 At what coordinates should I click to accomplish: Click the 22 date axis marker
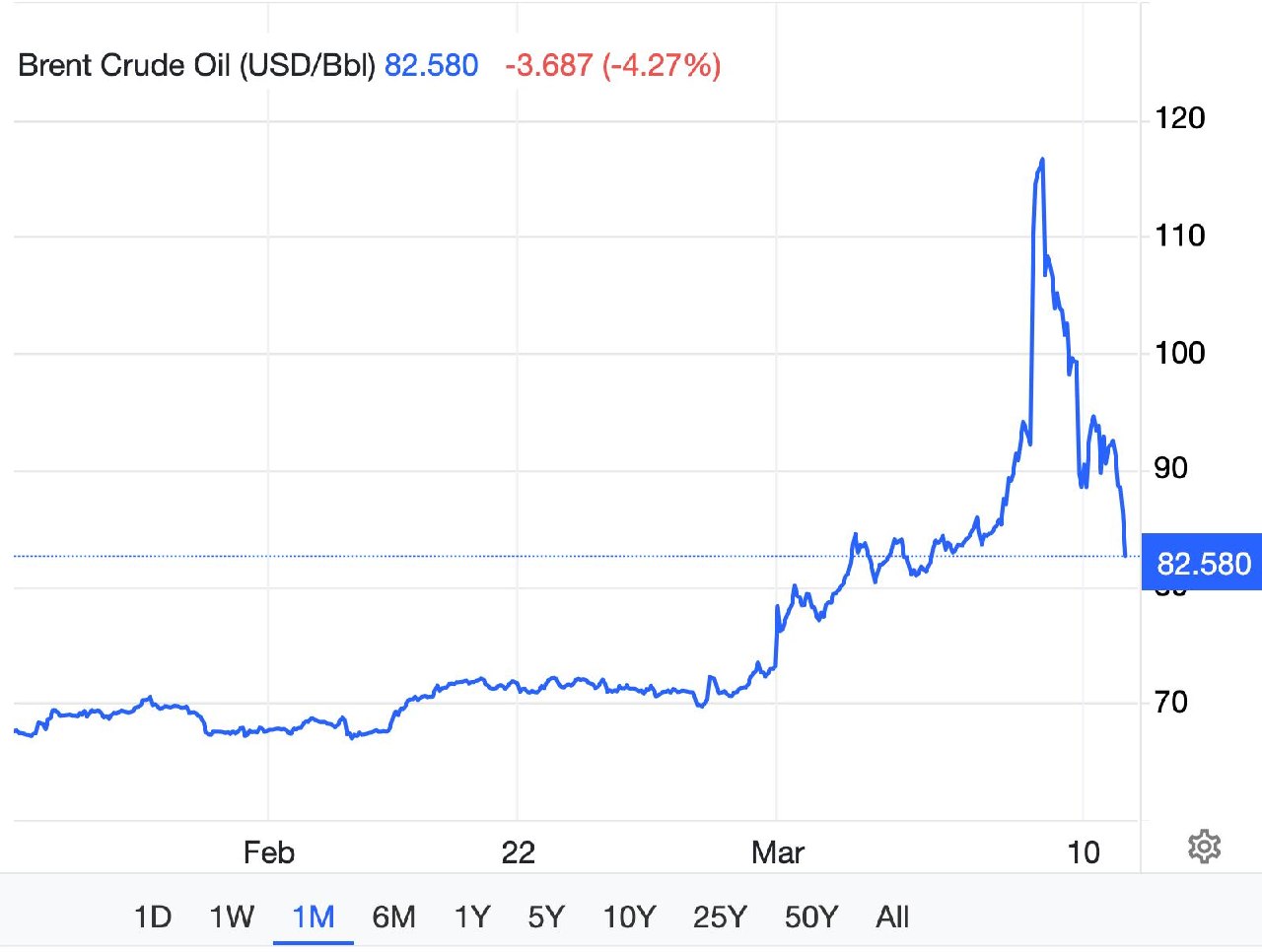518,852
